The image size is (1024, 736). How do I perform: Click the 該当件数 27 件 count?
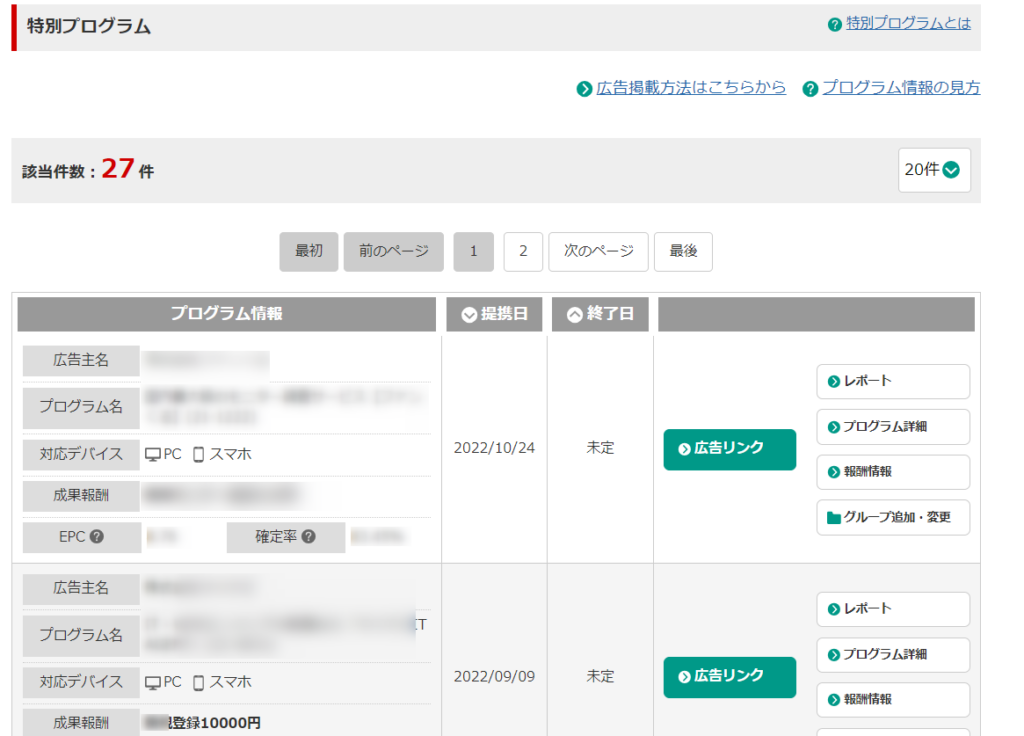[x=88, y=169]
